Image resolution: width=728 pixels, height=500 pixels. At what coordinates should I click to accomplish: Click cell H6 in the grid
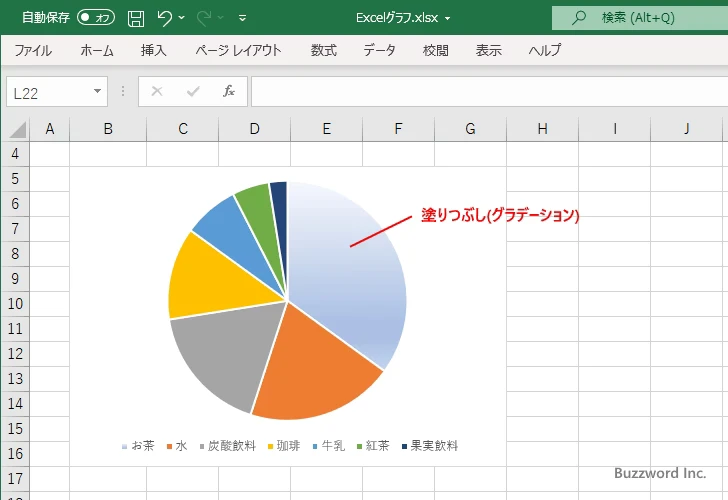tap(542, 204)
